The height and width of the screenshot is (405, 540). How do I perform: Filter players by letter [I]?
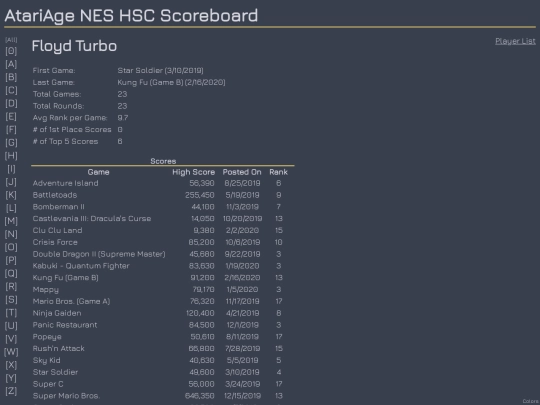point(11,169)
